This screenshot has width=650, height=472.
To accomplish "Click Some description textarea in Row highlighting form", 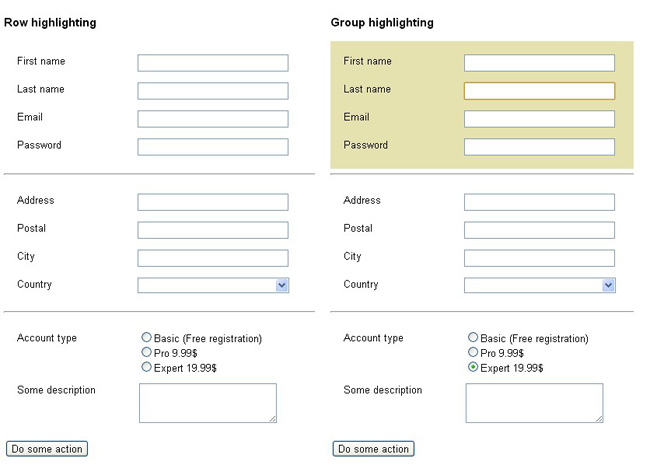I will pos(207,403).
